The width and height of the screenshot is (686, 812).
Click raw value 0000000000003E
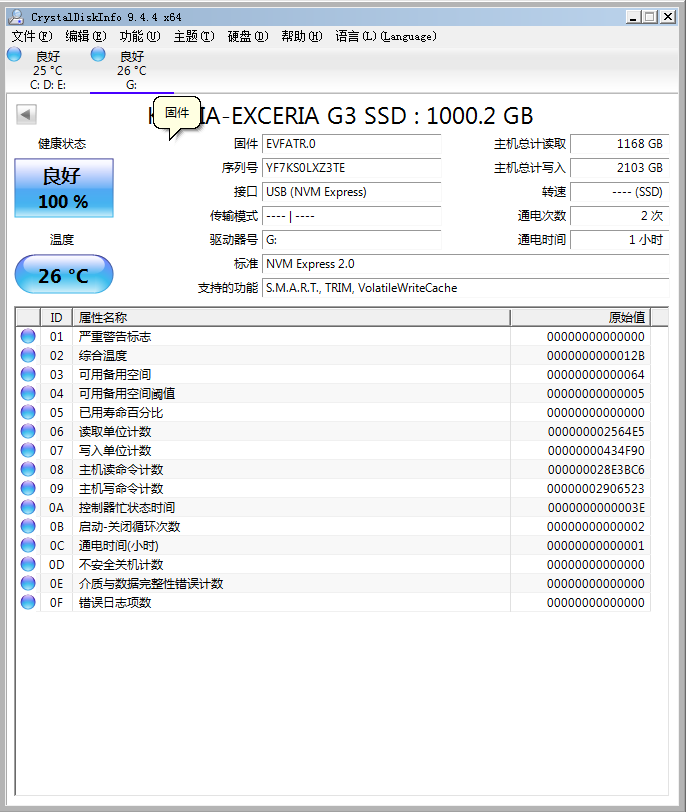point(596,508)
